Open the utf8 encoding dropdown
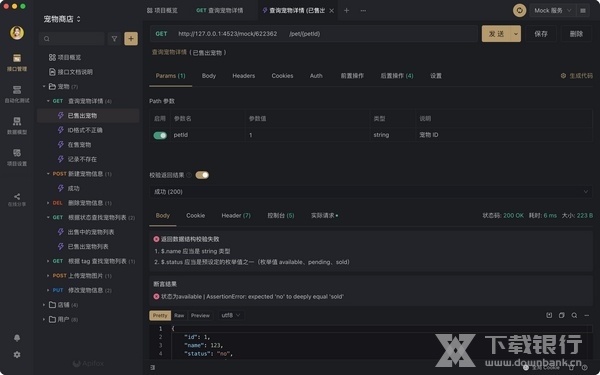The height and width of the screenshot is (375, 600). pos(231,315)
